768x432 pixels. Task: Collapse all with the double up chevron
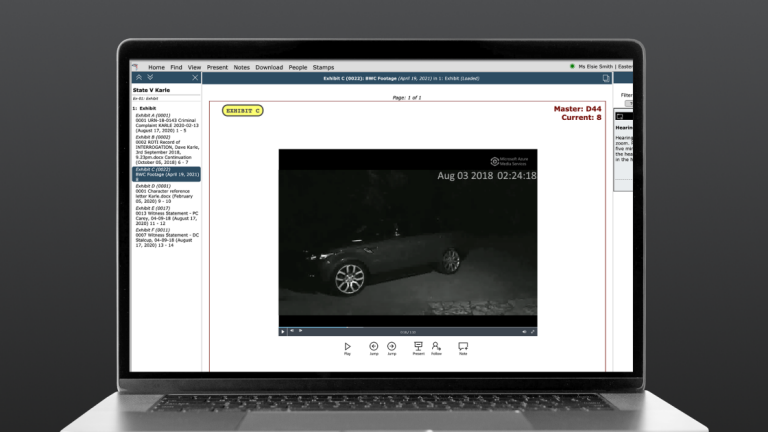tap(138, 77)
